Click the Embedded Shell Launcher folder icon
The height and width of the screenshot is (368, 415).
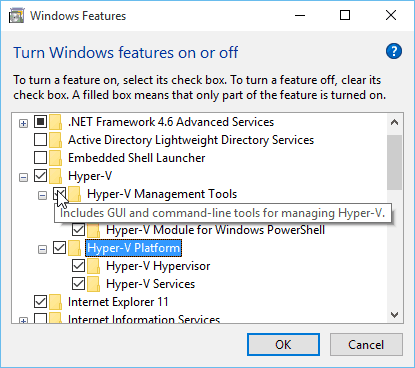(x=56, y=158)
